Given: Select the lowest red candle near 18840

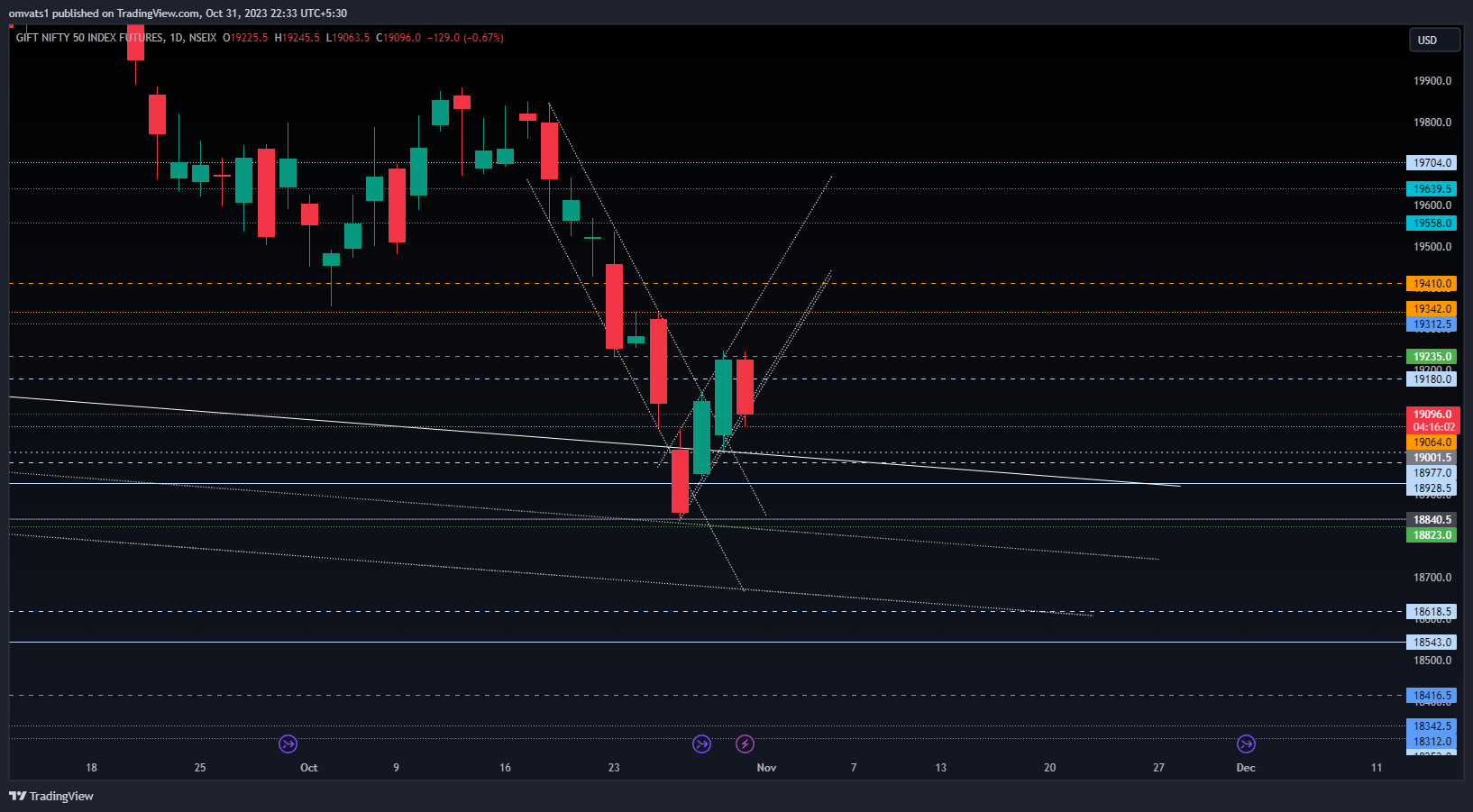Looking at the screenshot, I should (x=680, y=481).
